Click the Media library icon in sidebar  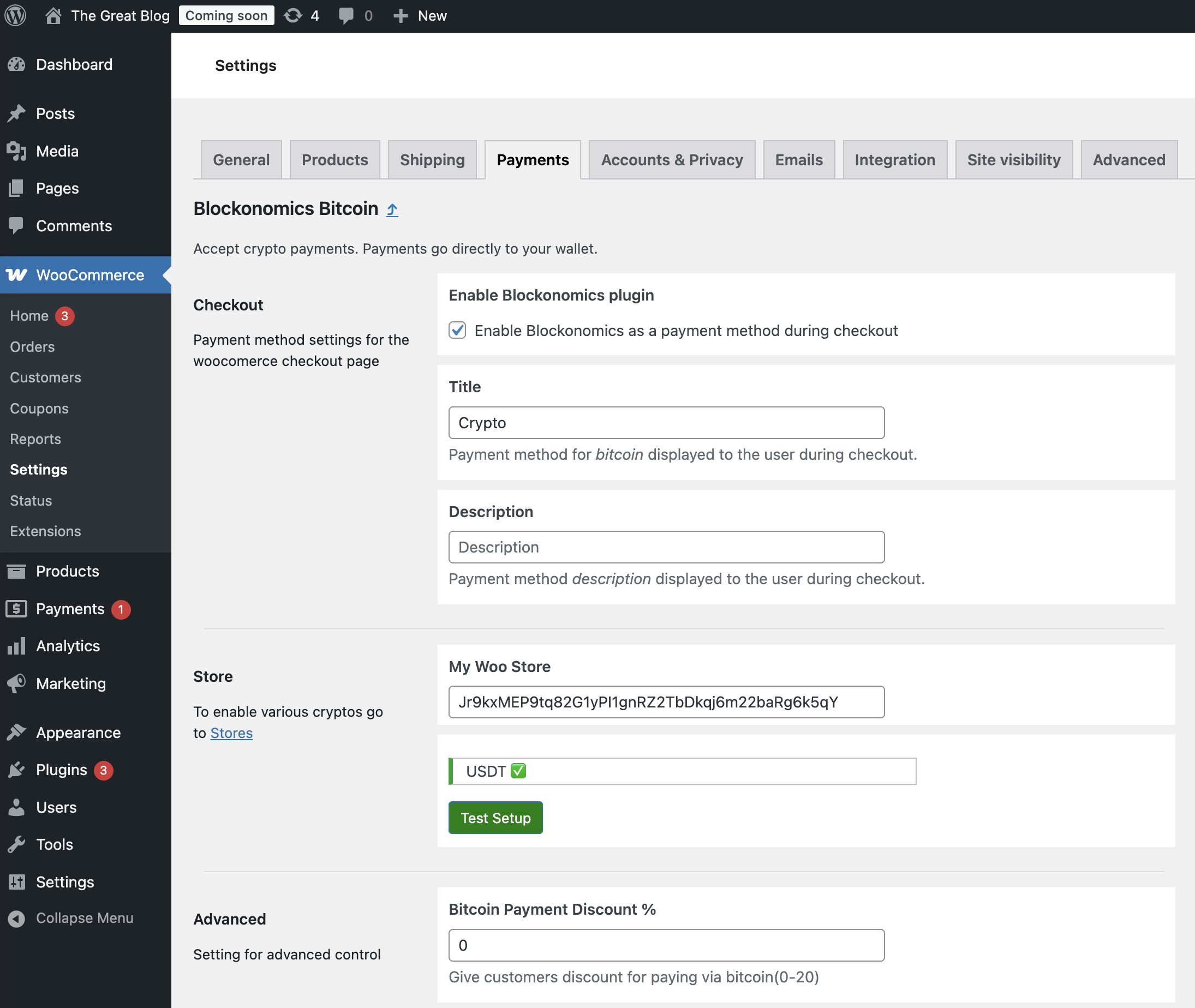pyautogui.click(x=16, y=151)
